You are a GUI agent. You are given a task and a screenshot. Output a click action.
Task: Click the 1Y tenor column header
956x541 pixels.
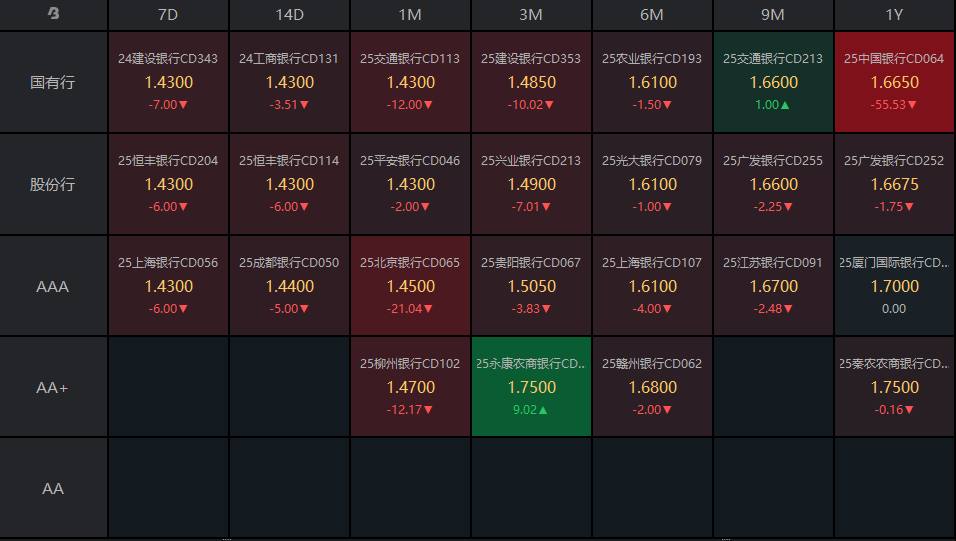point(894,15)
